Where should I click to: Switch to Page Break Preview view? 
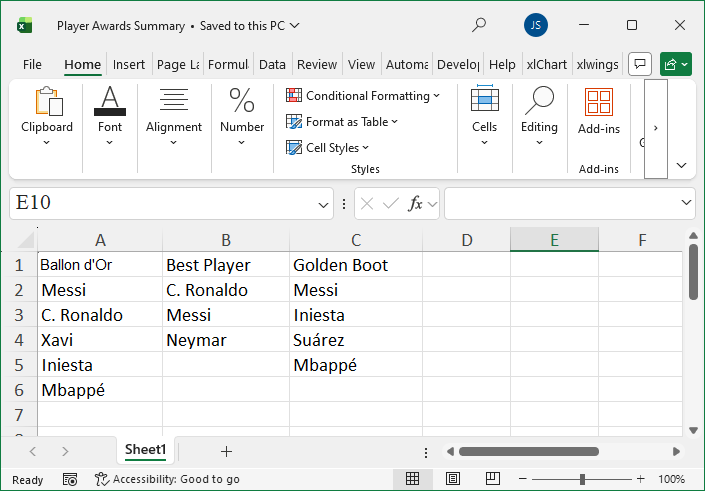coord(493,479)
